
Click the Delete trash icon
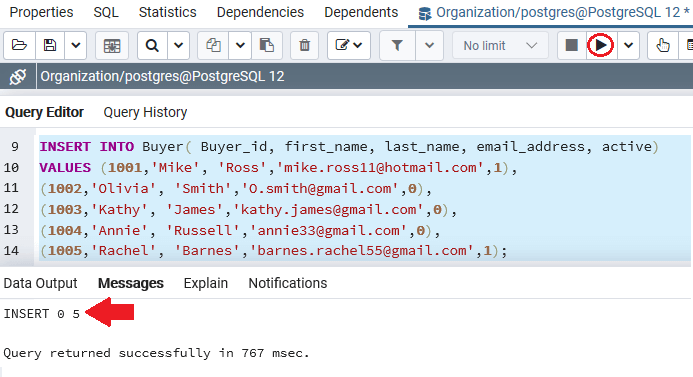pyautogui.click(x=305, y=45)
